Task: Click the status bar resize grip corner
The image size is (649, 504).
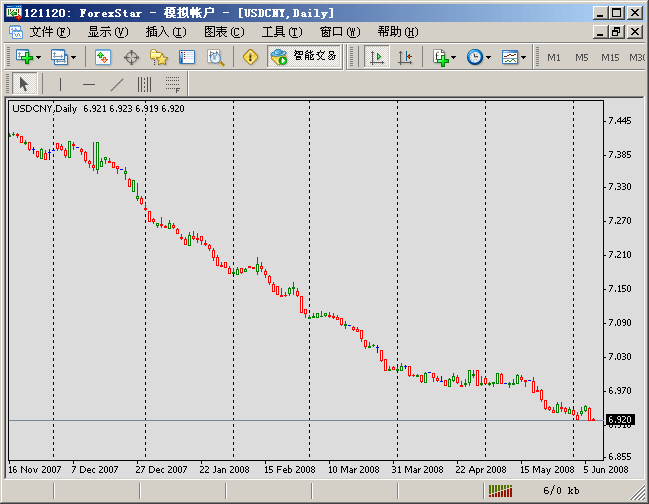Action: tap(638, 493)
